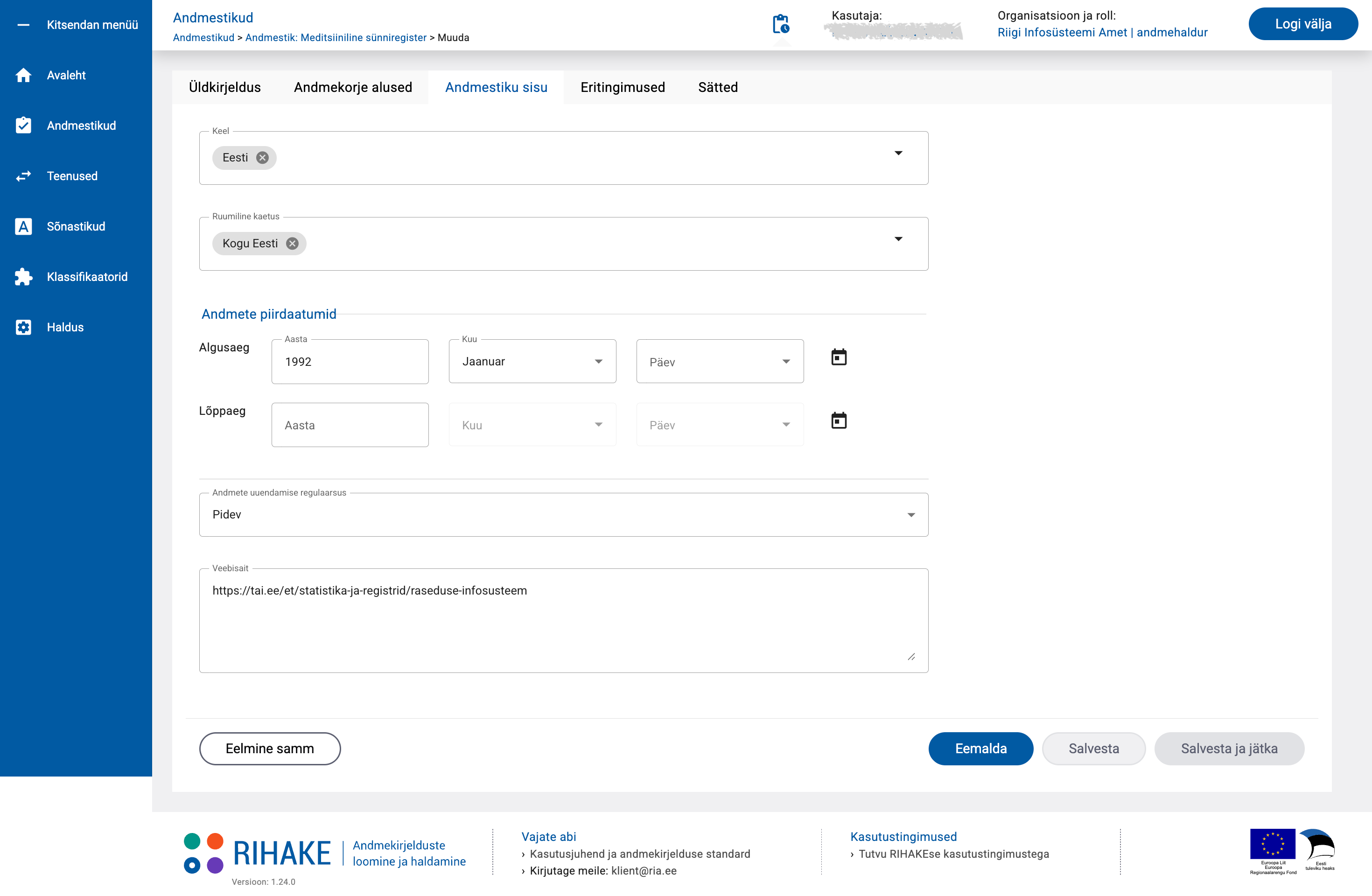Image resolution: width=1372 pixels, height=896 pixels.
Task: Click clipboard clock icon in header
Action: pos(781,24)
